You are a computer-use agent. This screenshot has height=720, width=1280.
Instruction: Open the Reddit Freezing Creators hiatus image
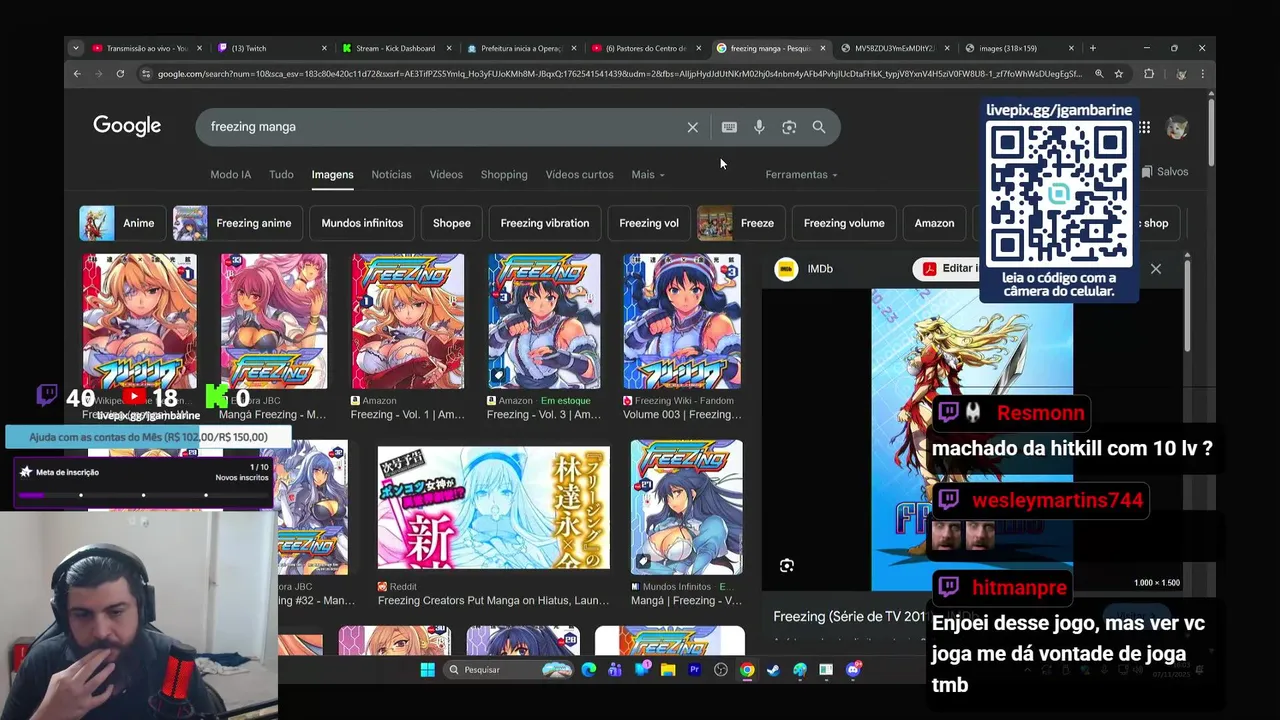pos(493,508)
